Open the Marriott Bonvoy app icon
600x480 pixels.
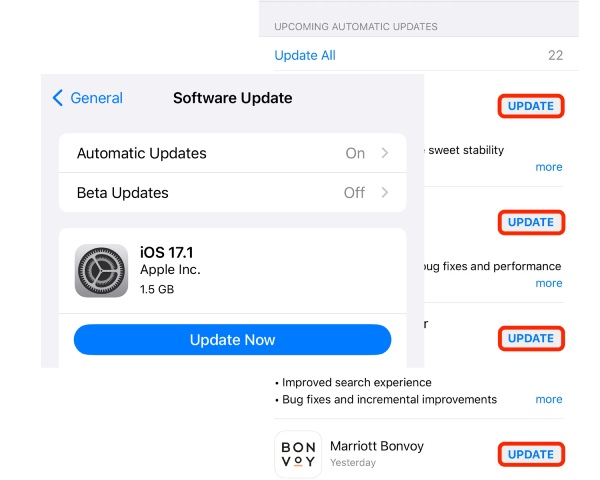298,454
